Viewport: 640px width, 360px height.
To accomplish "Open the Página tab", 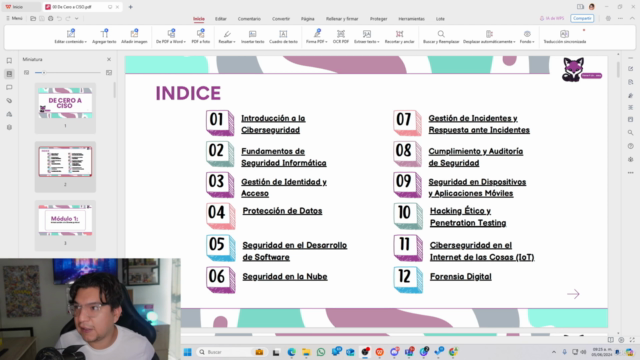I will click(308, 19).
